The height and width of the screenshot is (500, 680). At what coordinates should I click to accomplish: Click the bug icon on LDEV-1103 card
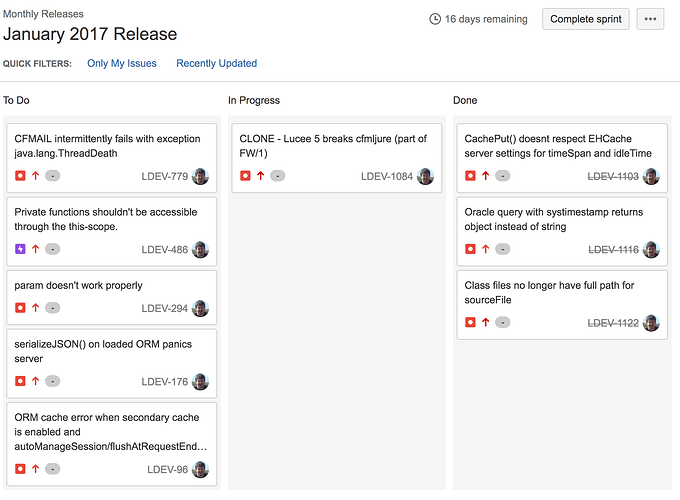pyautogui.click(x=470, y=176)
